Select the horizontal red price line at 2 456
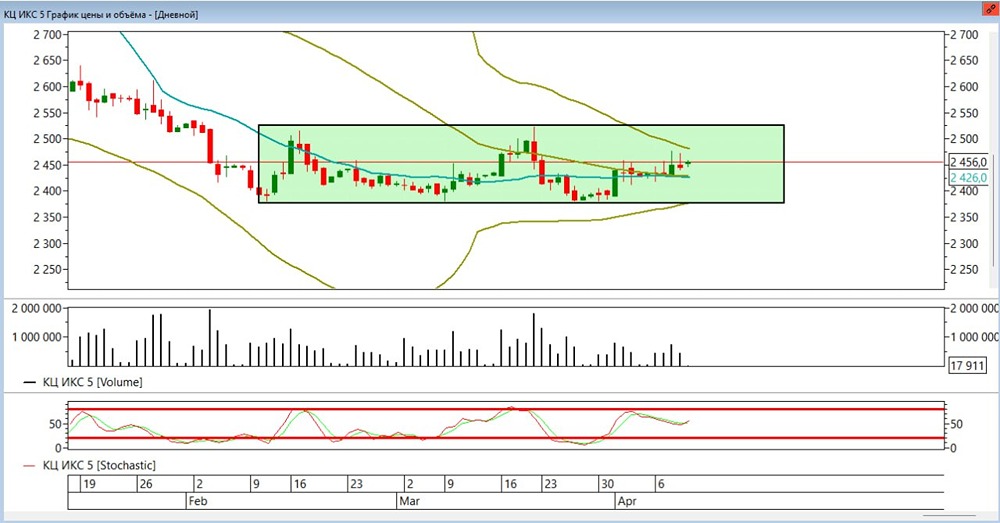1000x523 pixels. pos(506,162)
